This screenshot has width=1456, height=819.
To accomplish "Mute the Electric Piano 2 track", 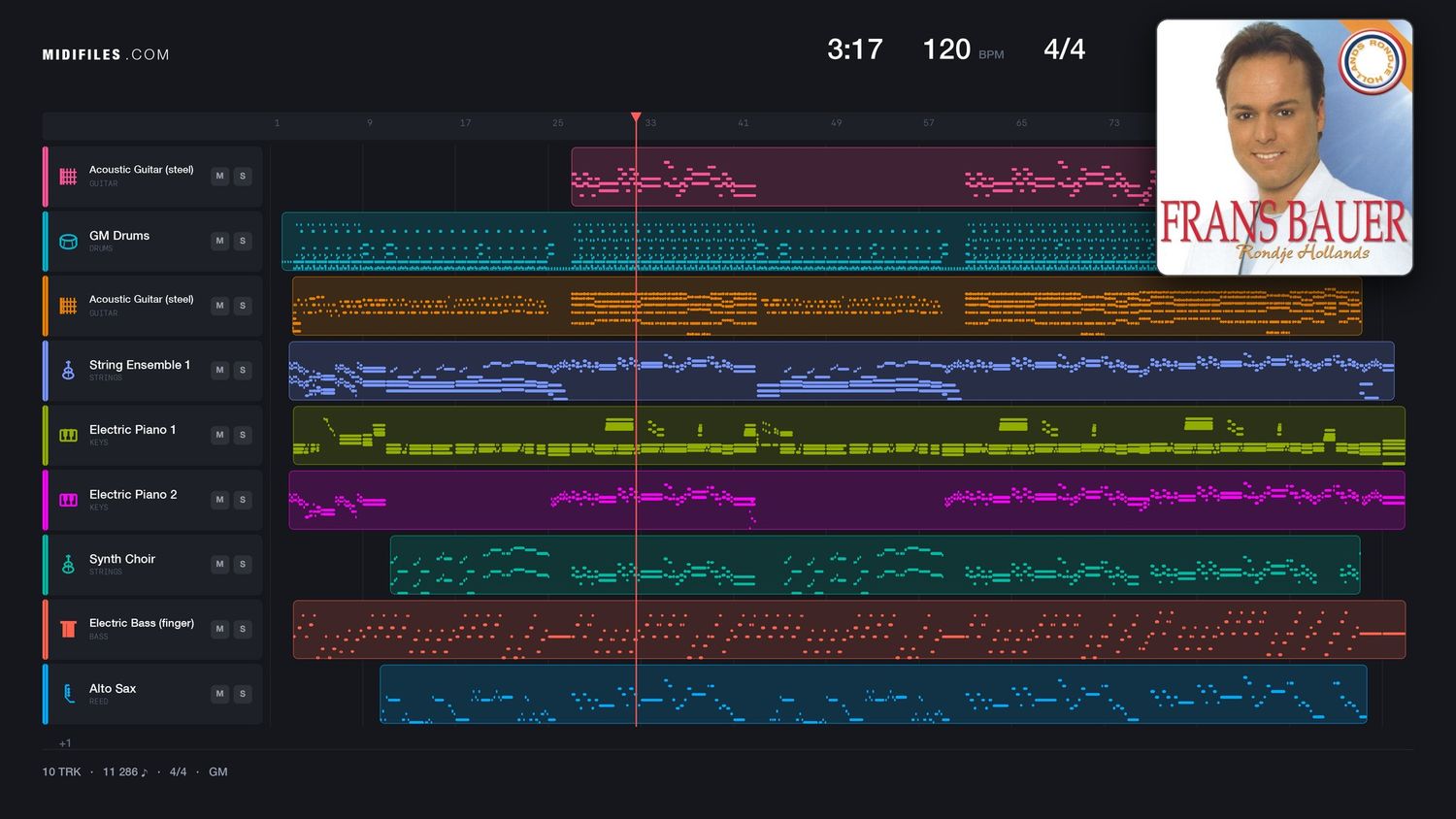I will pyautogui.click(x=219, y=500).
